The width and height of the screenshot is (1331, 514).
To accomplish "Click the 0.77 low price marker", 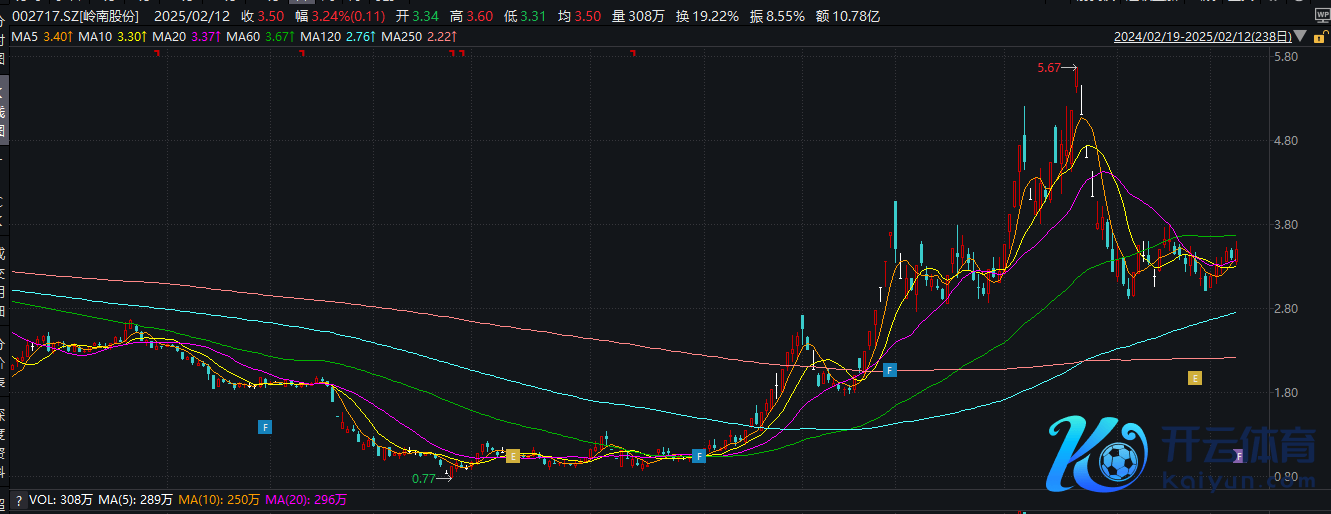I will pyautogui.click(x=423, y=479).
